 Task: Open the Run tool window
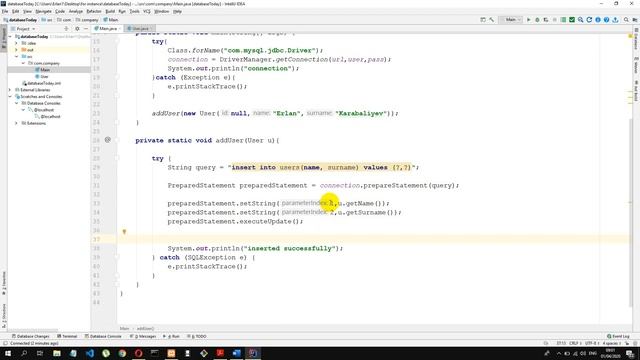tap(171, 336)
